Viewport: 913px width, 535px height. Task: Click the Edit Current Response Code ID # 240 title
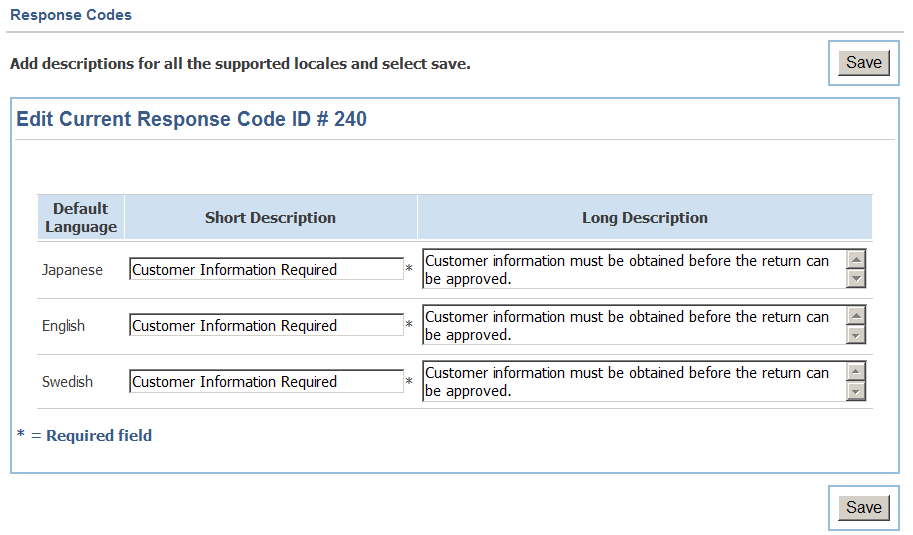coord(192,119)
